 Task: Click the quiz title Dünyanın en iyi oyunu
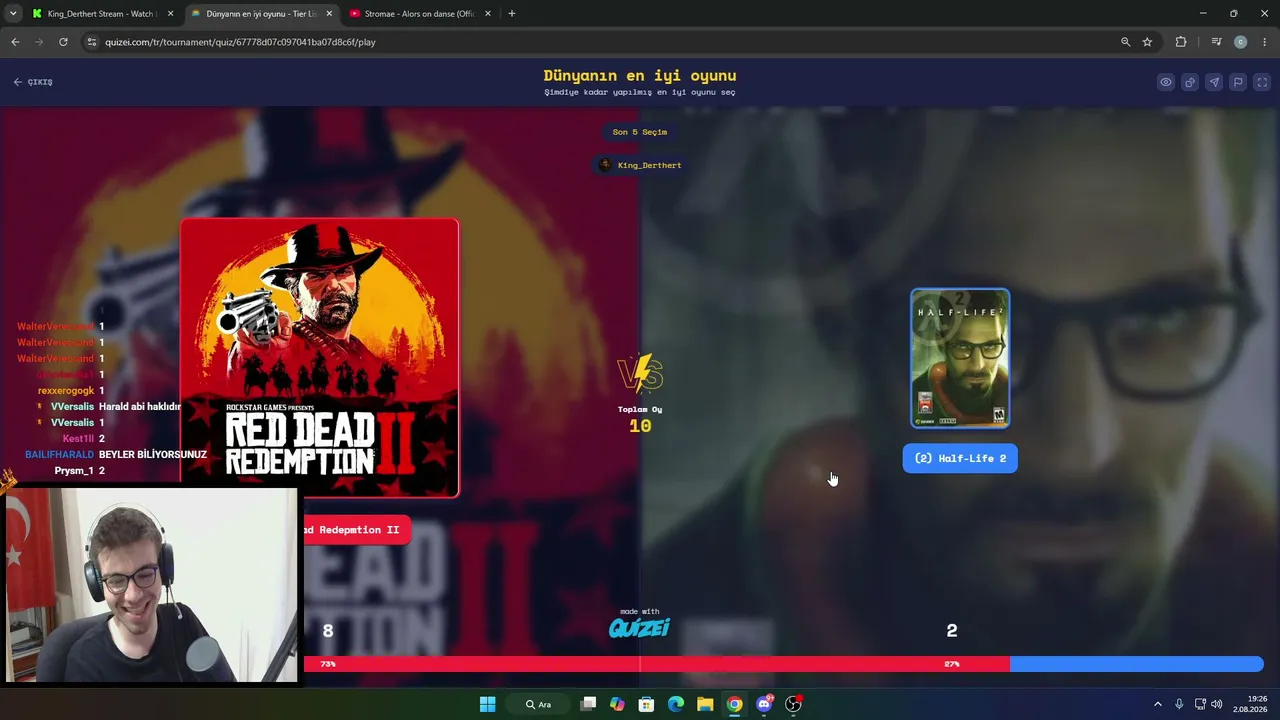(640, 76)
